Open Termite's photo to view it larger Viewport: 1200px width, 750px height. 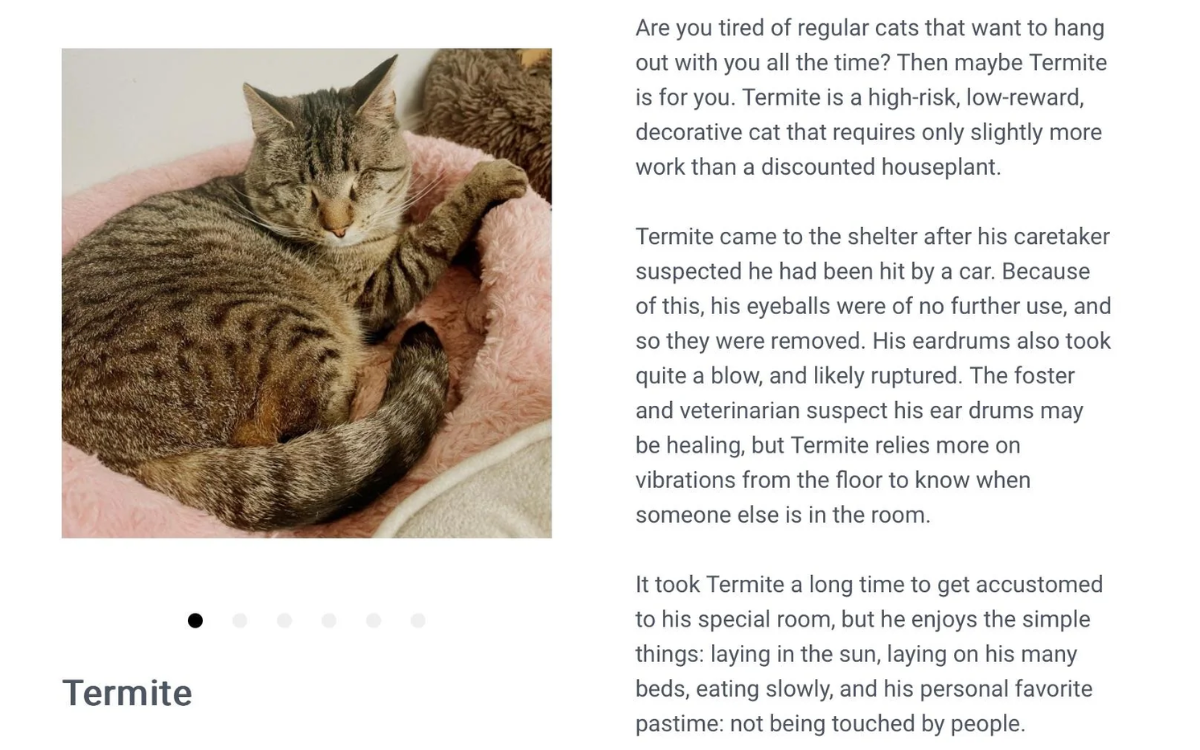pyautogui.click(x=306, y=293)
